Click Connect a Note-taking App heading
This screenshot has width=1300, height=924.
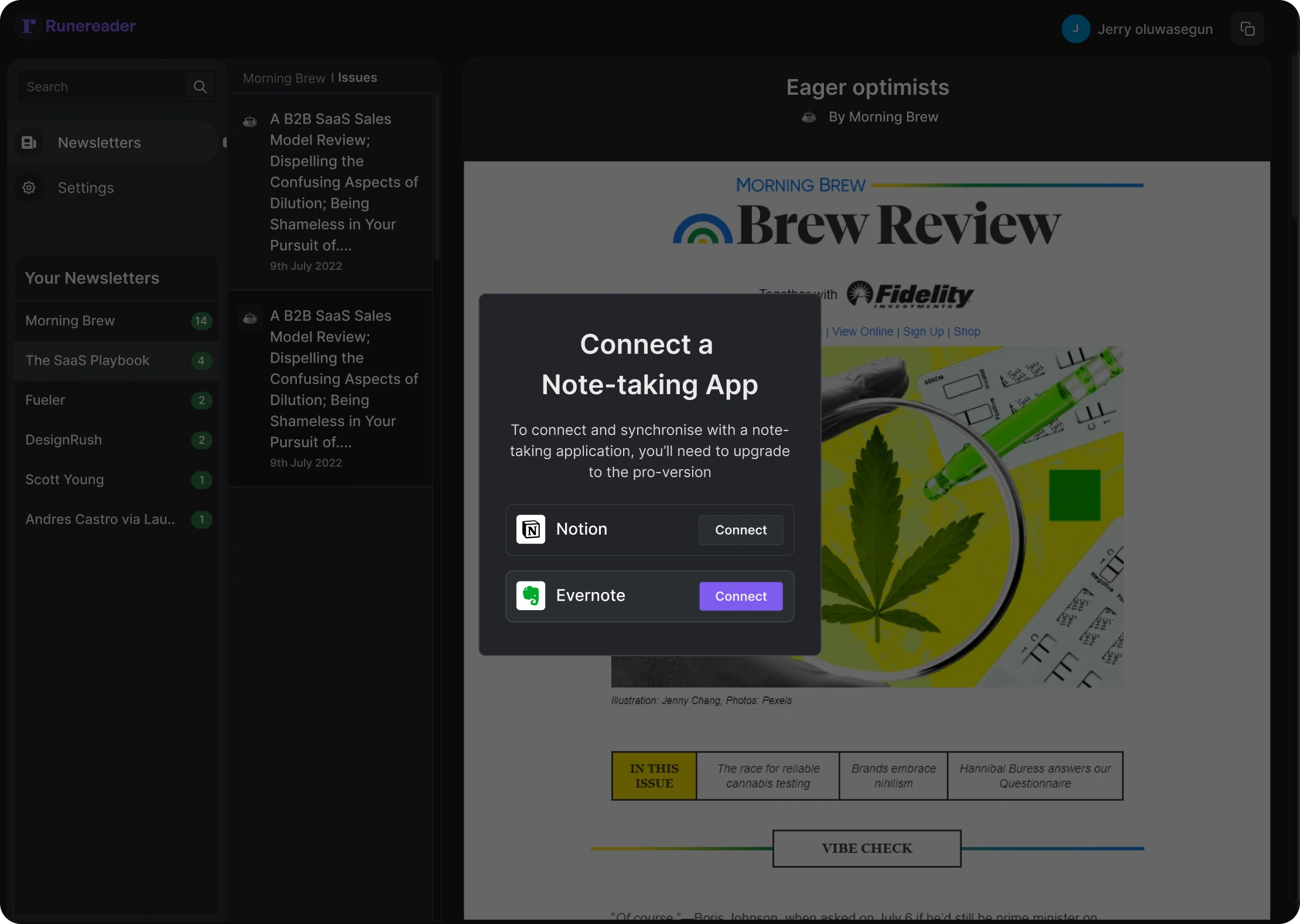[649, 364]
